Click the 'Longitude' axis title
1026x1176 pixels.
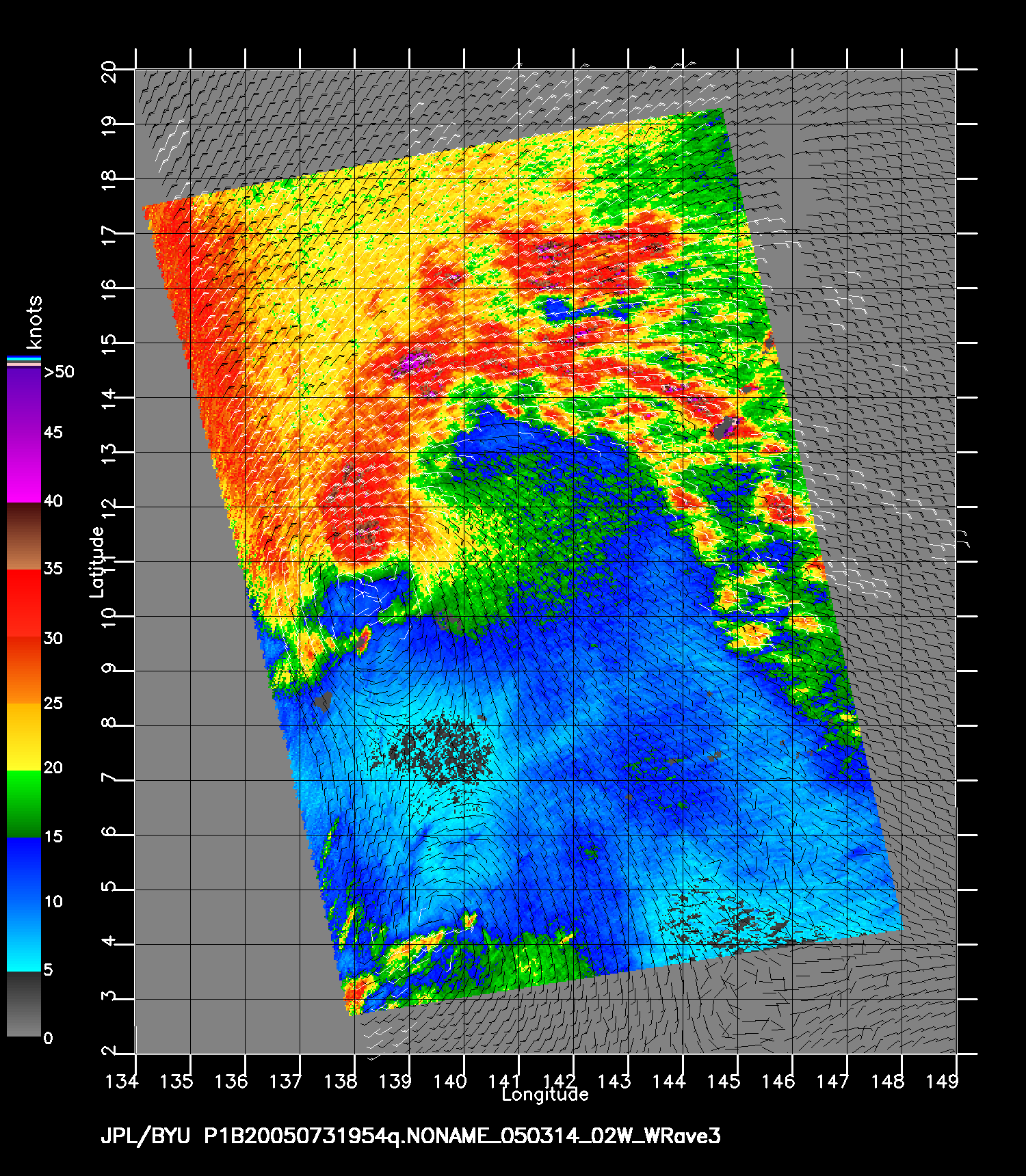tap(545, 1095)
